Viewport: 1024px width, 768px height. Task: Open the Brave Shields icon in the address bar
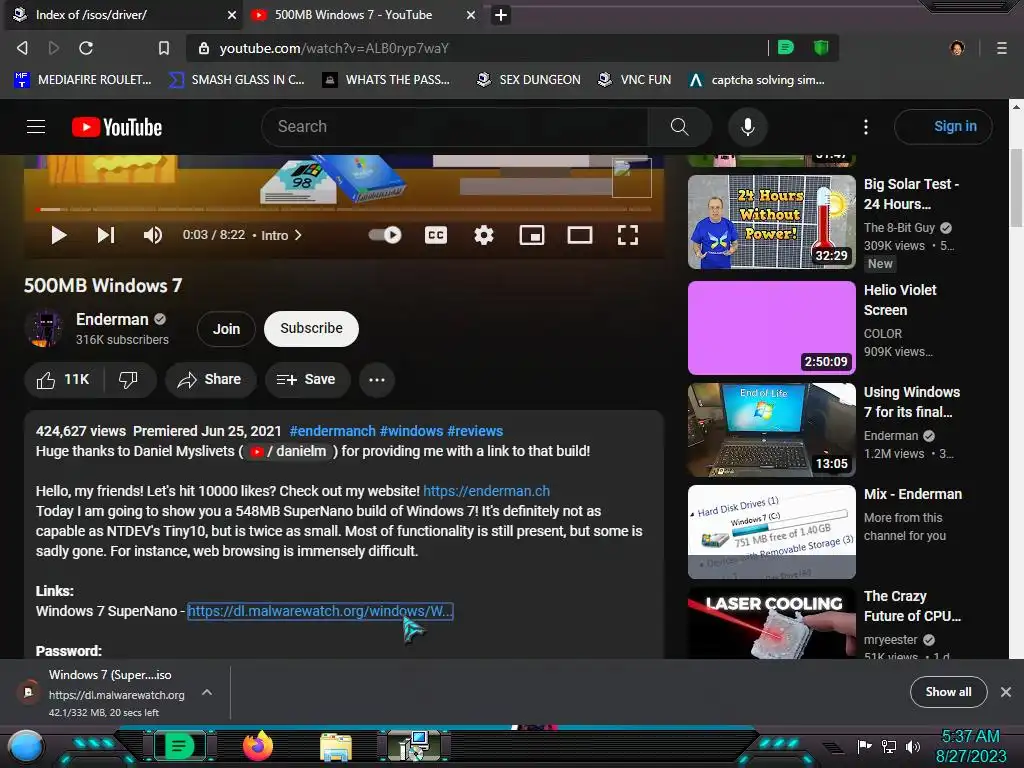pyautogui.click(x=821, y=47)
